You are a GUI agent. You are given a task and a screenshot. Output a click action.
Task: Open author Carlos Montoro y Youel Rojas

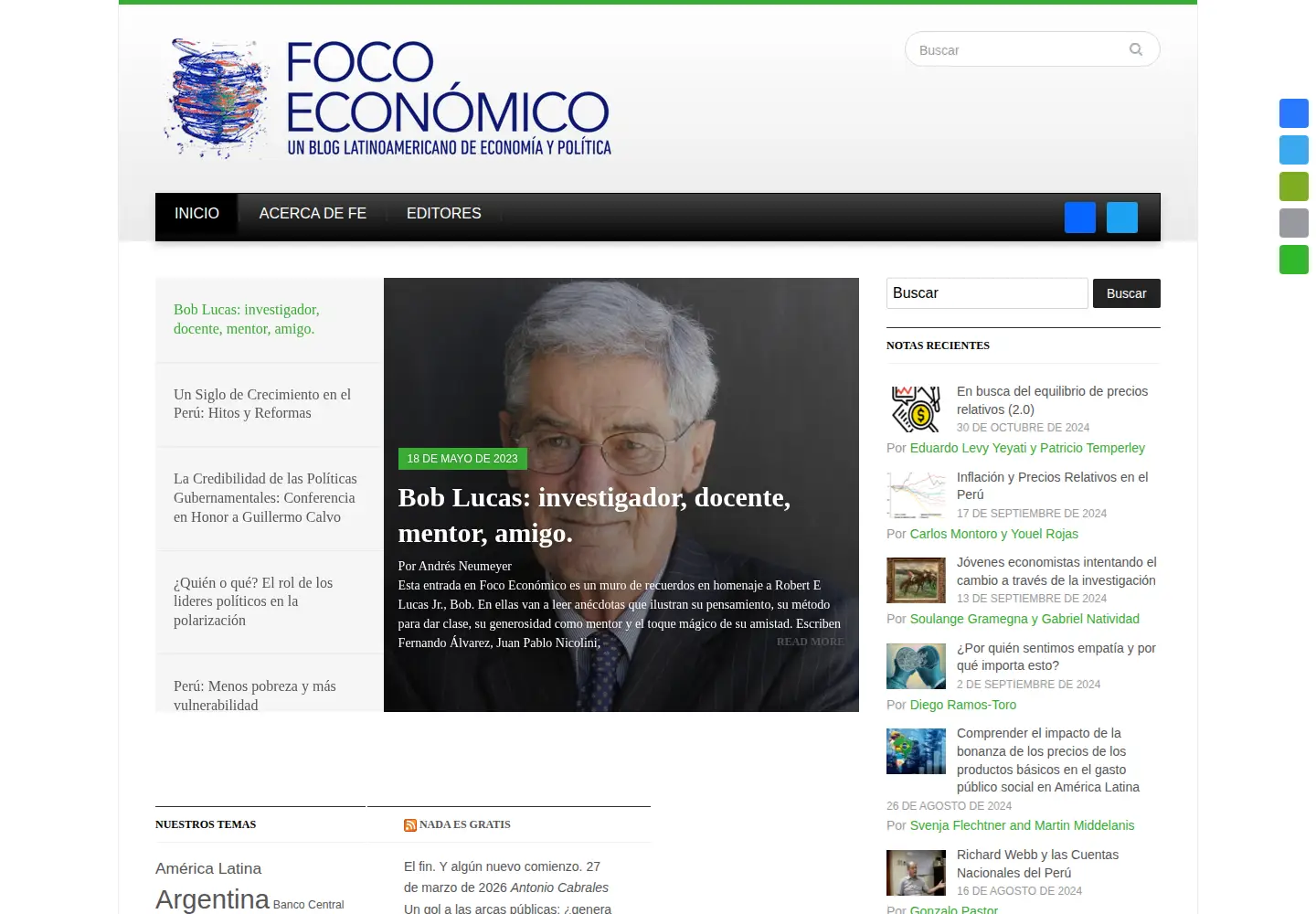click(x=994, y=534)
